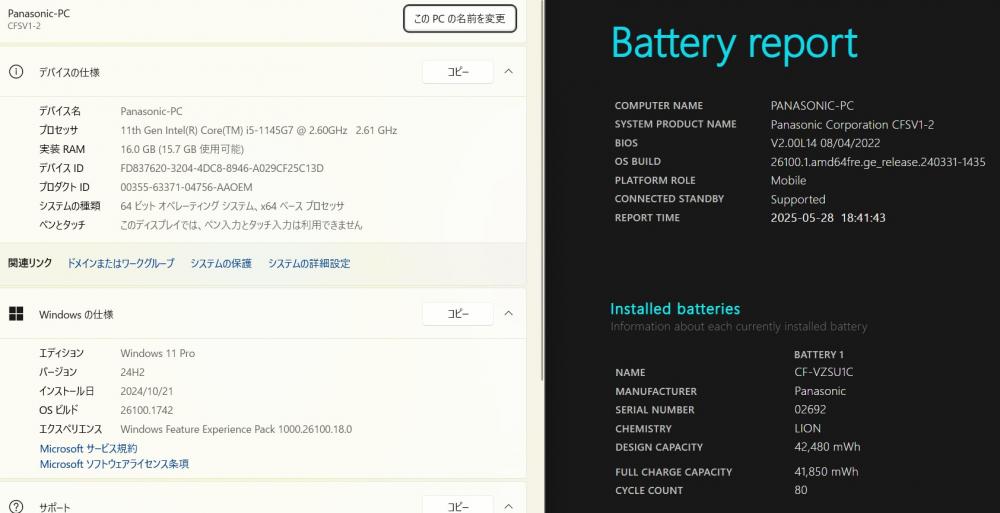Select the system product name CFSV1-2 value
The image size is (1000, 513).
tap(852, 125)
